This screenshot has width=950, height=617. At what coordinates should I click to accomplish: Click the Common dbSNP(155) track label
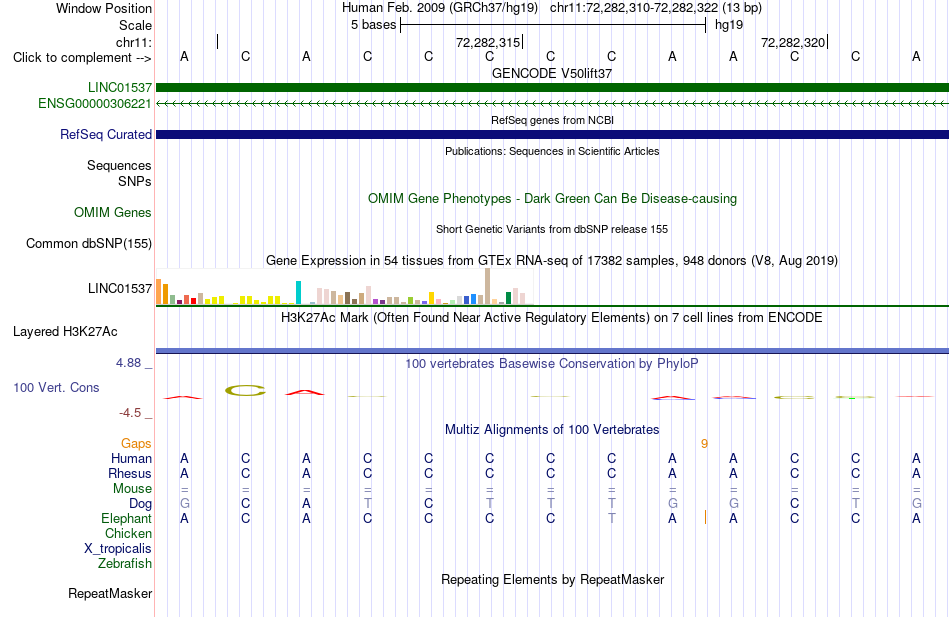click(88, 244)
